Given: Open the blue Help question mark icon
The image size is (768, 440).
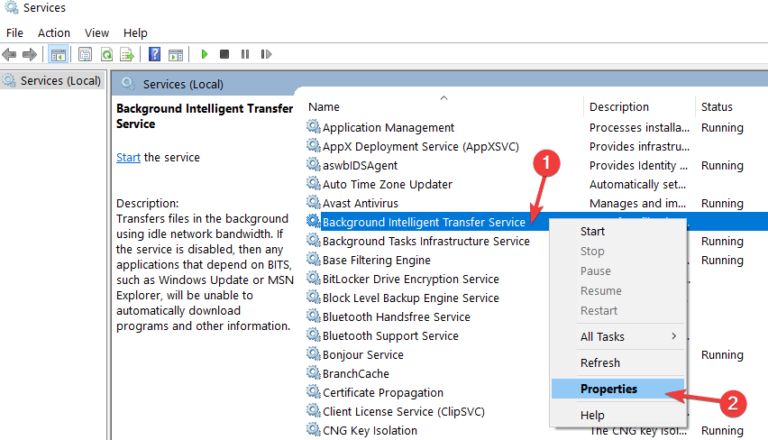Looking at the screenshot, I should click(x=155, y=54).
